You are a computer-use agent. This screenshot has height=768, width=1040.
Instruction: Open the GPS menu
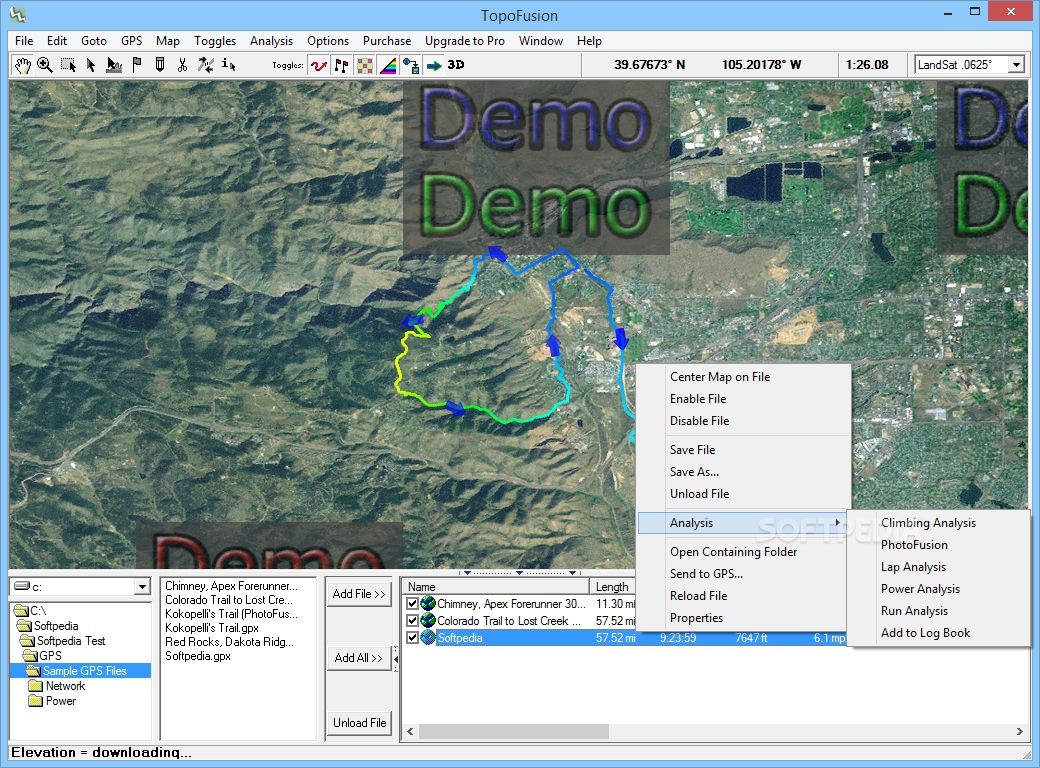(131, 40)
